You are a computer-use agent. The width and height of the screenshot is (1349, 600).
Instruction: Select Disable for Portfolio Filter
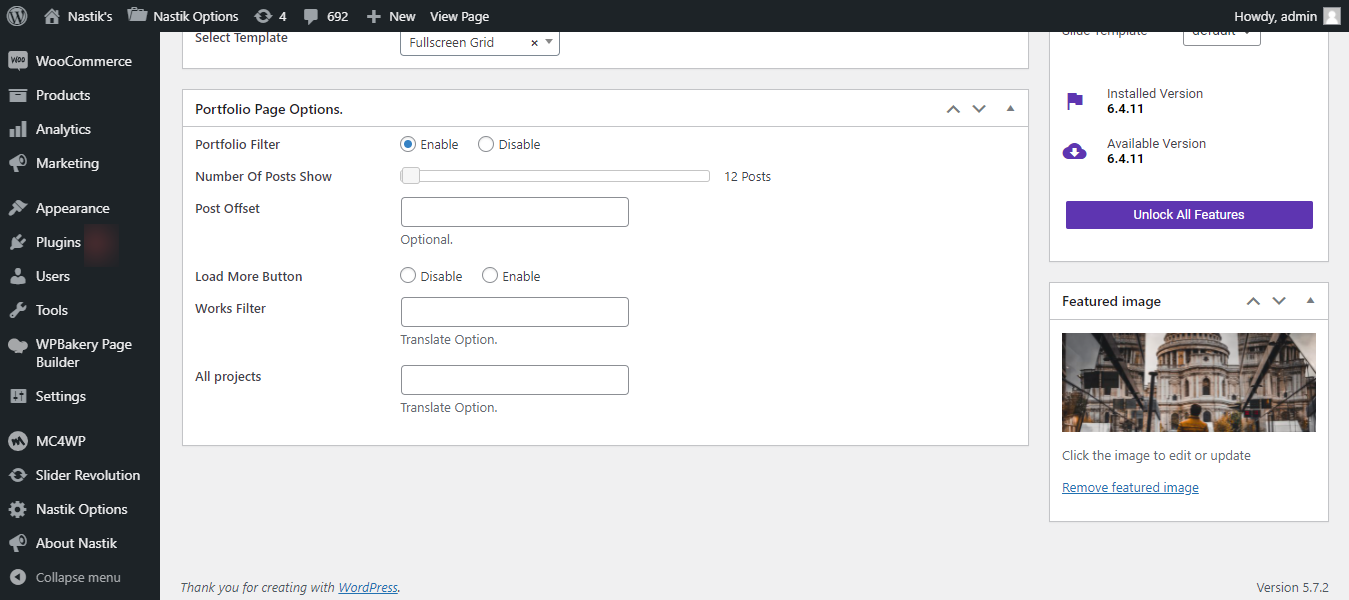pyautogui.click(x=486, y=144)
